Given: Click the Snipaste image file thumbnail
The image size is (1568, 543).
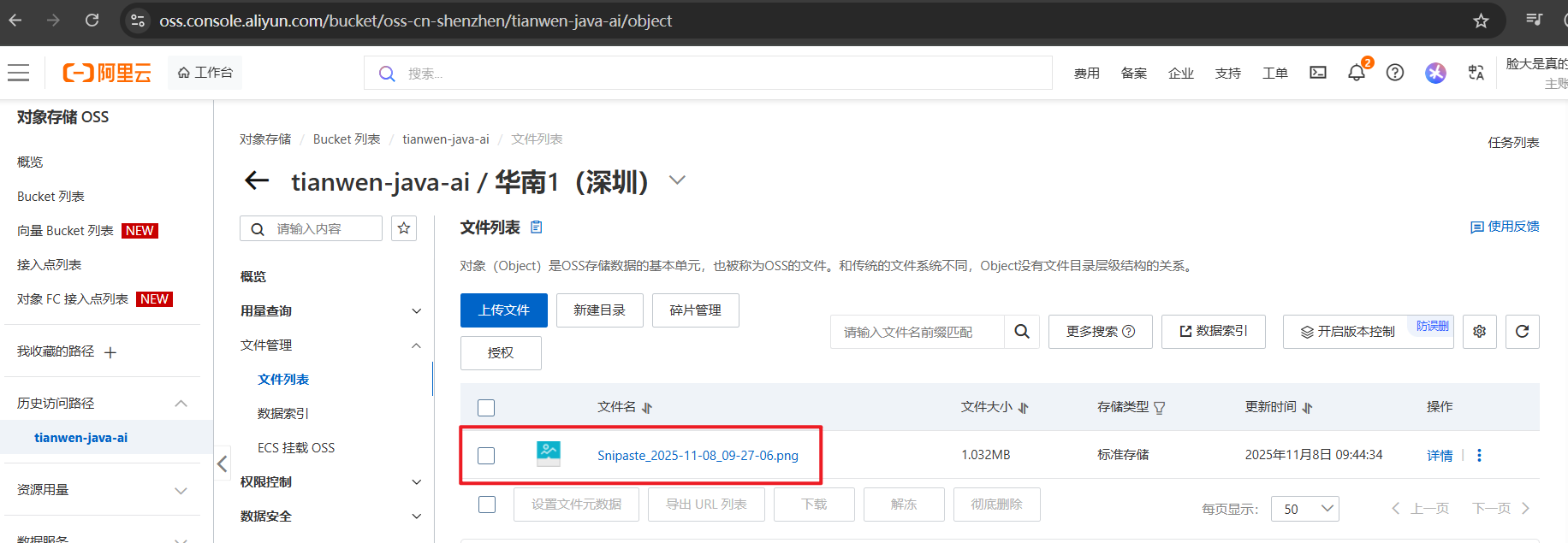Looking at the screenshot, I should (x=549, y=454).
